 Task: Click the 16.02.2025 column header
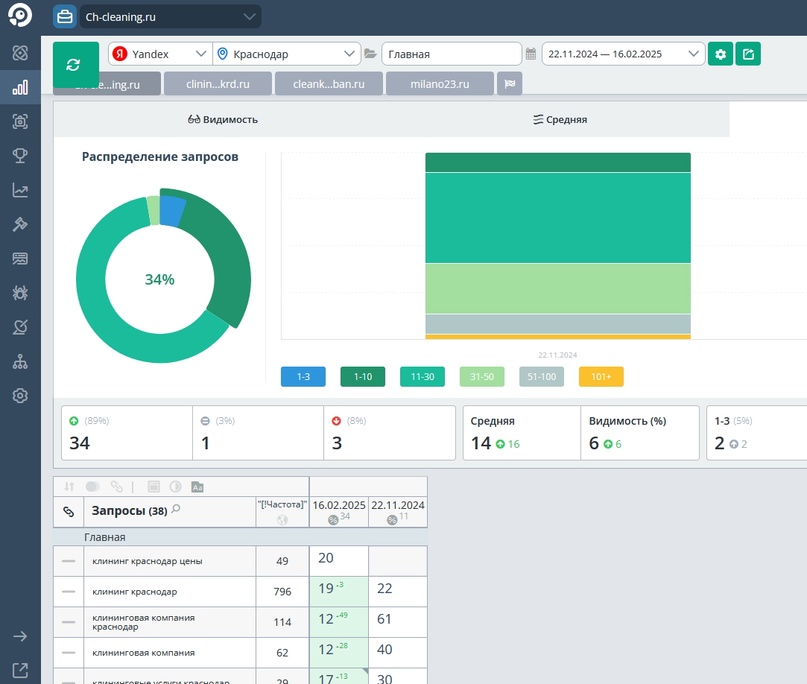point(339,505)
